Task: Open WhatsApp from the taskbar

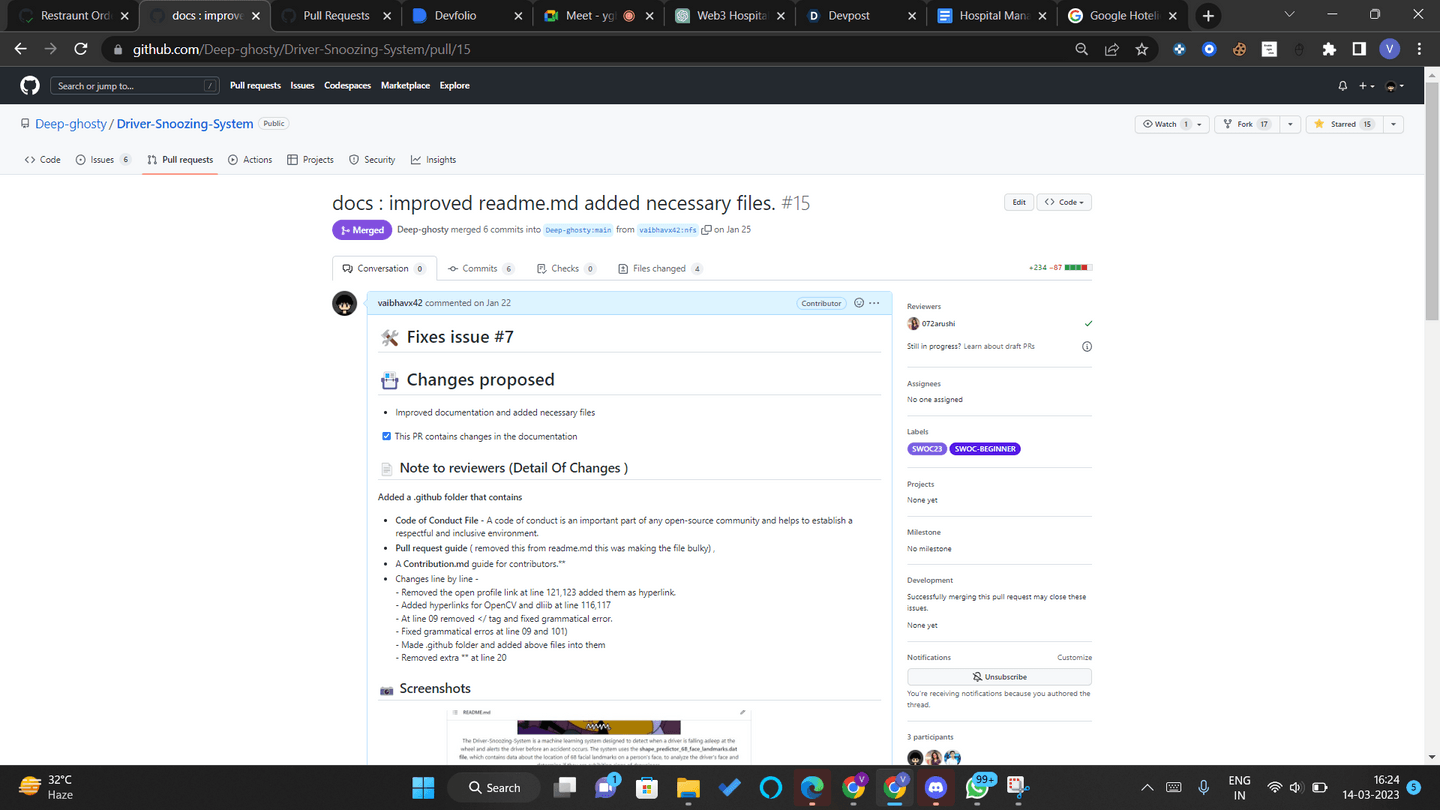Action: 977,788
